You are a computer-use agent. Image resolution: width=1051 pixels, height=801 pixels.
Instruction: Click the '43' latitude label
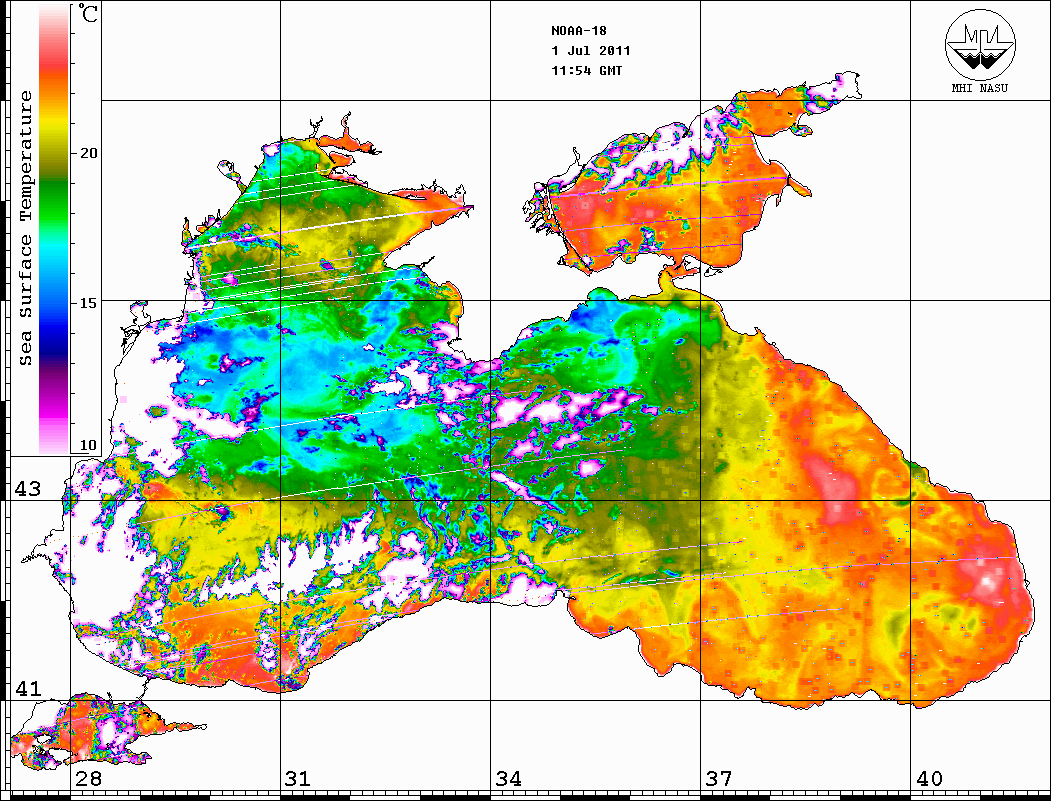tap(28, 489)
